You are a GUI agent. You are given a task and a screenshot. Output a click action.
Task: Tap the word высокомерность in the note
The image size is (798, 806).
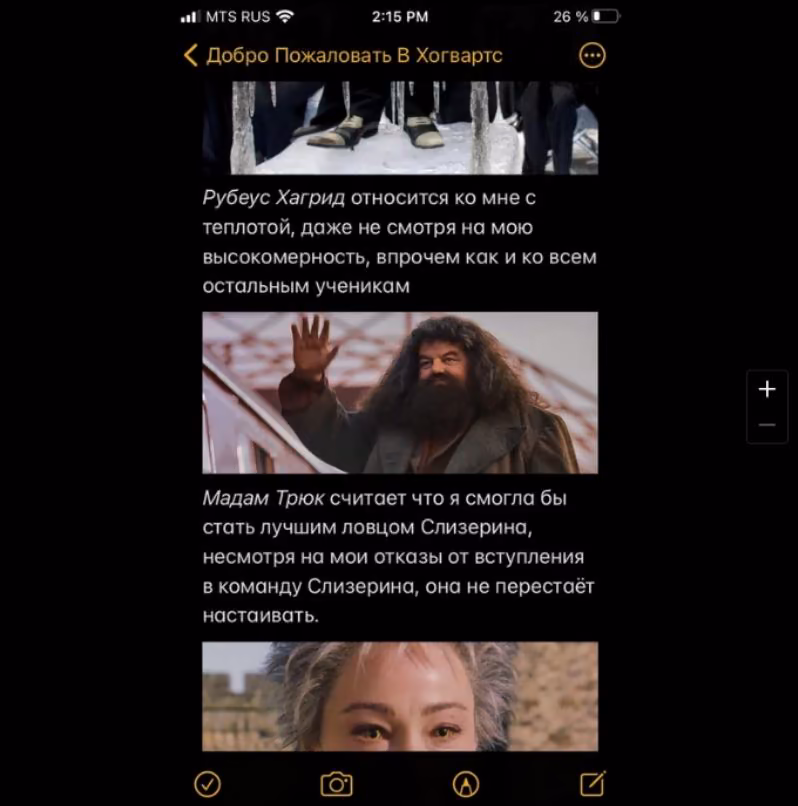coord(286,257)
